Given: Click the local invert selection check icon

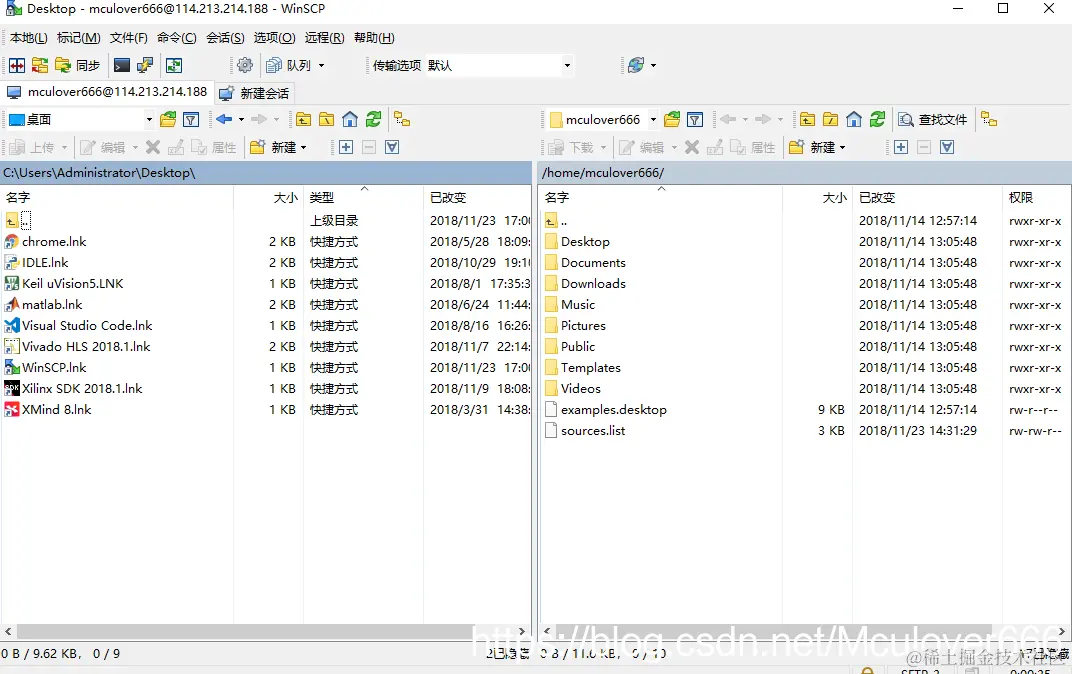Looking at the screenshot, I should (x=392, y=147).
